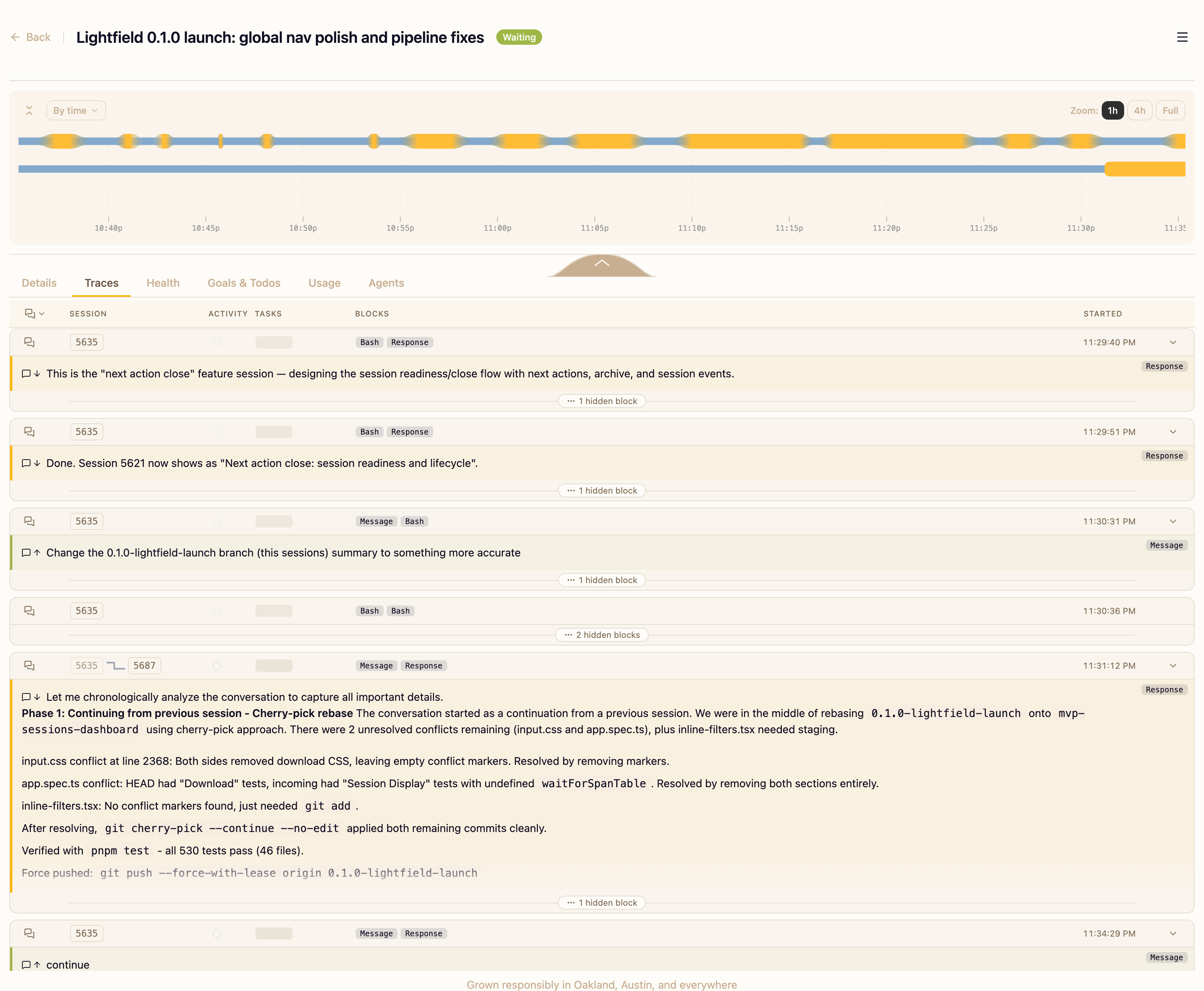This screenshot has height=991, width=1204.
Task: Expand chevron on the 11:29:51 PM row
Action: pyautogui.click(x=1173, y=431)
